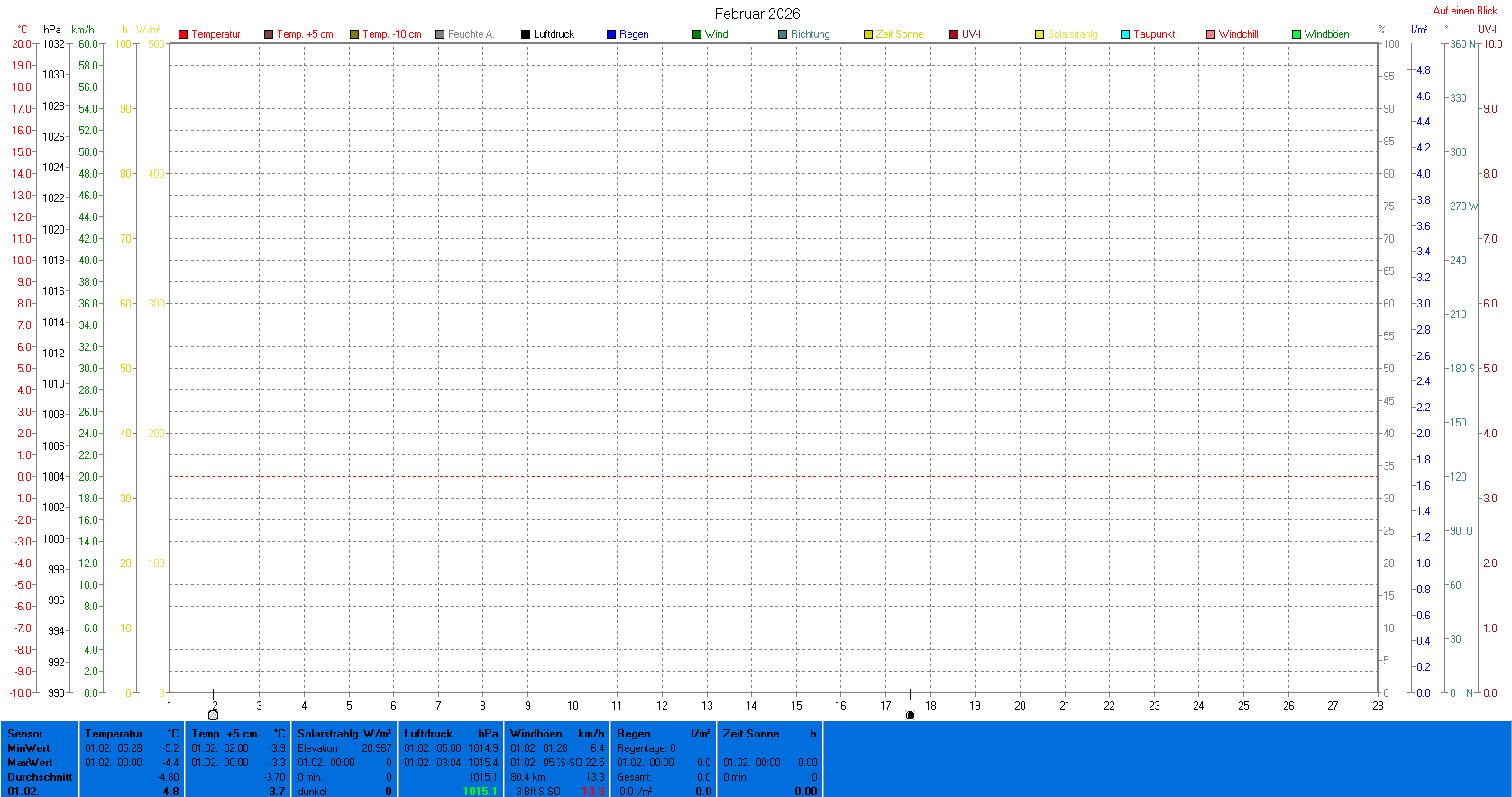Click the blue Regen legend square
Screen dimensions: 1512x797
point(611,34)
